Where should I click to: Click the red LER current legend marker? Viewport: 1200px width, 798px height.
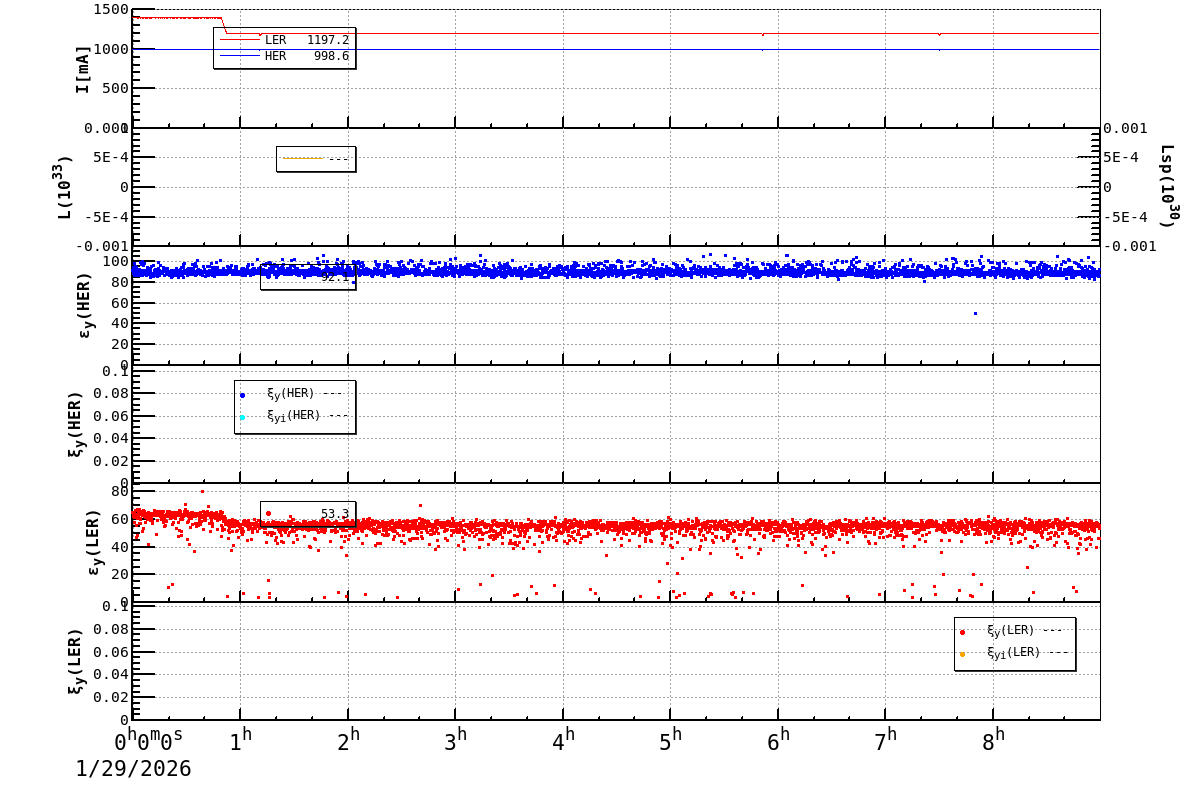click(240, 38)
